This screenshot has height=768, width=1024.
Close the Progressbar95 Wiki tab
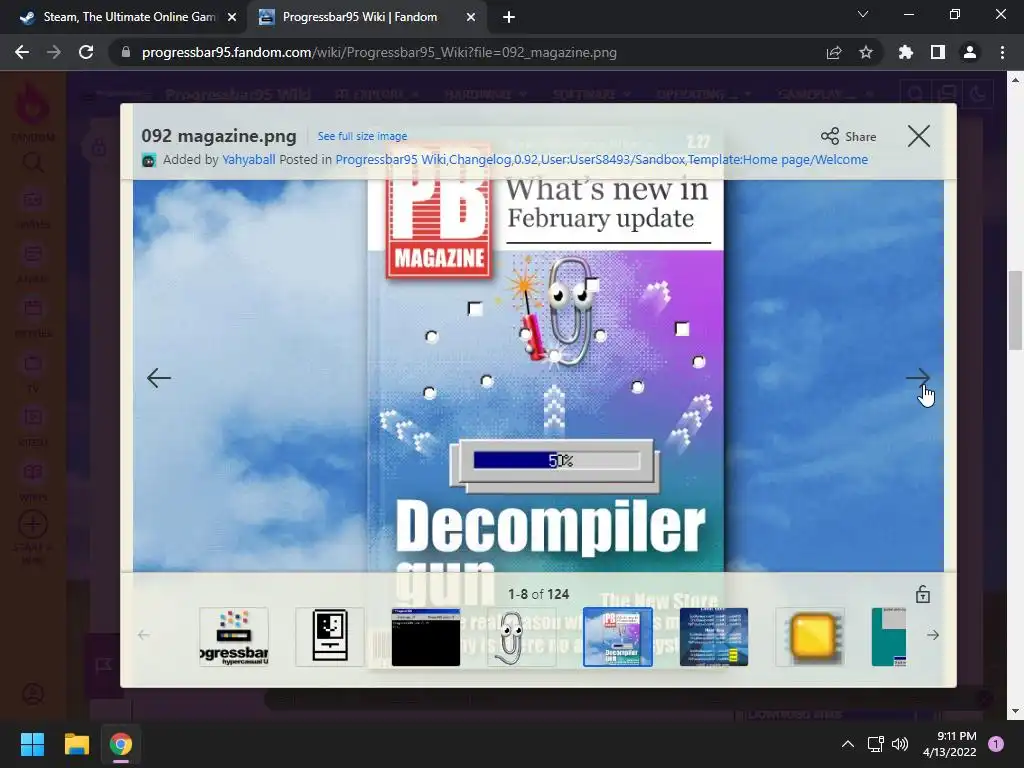(471, 18)
